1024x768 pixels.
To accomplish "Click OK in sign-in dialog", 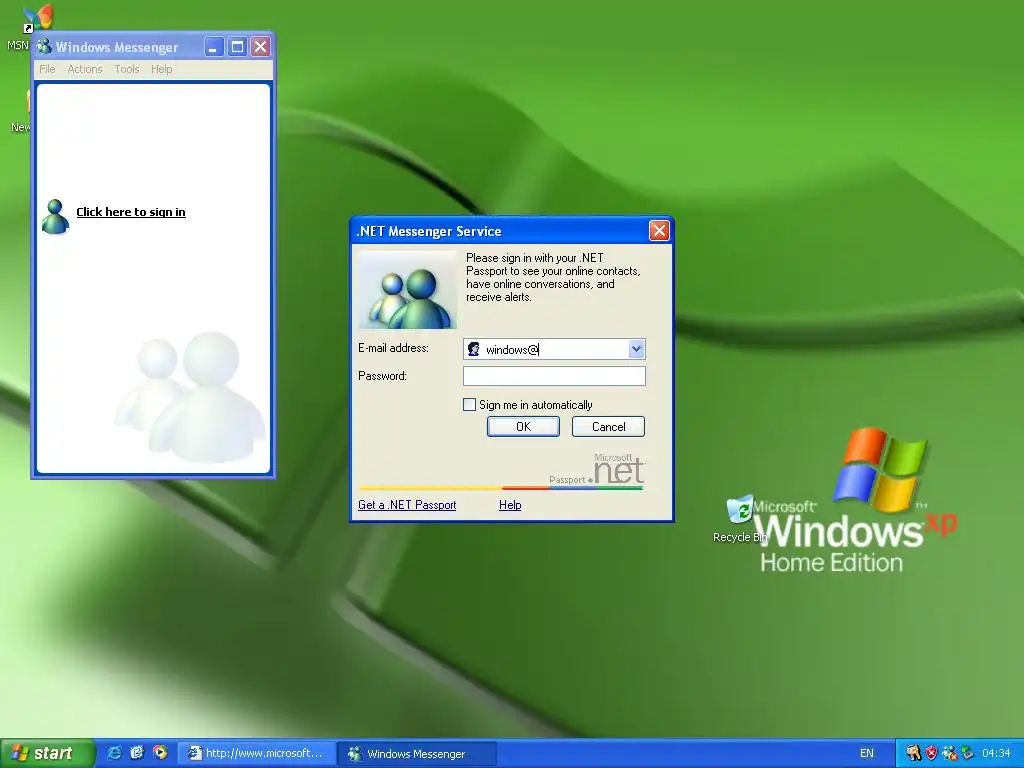I will click(523, 426).
